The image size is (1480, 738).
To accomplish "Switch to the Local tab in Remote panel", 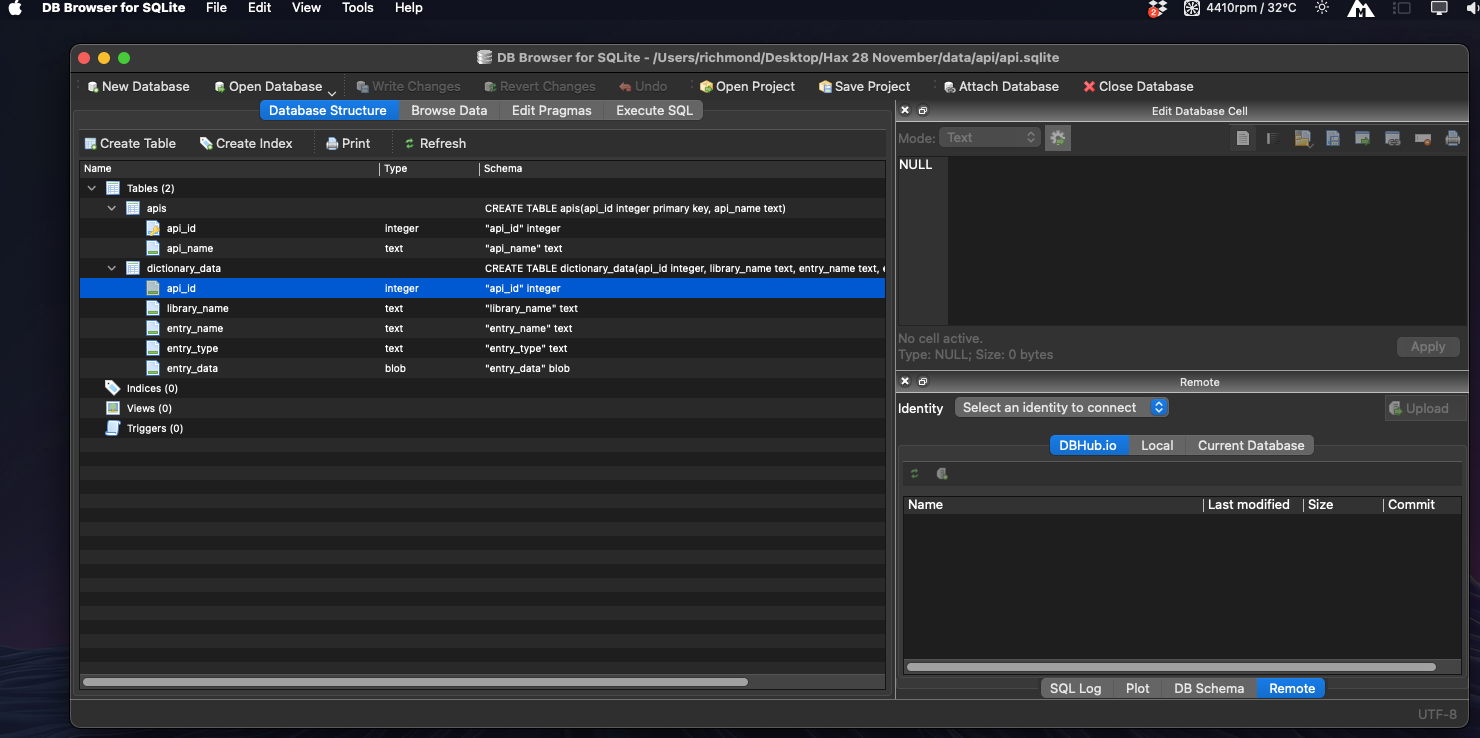I will click(1157, 445).
